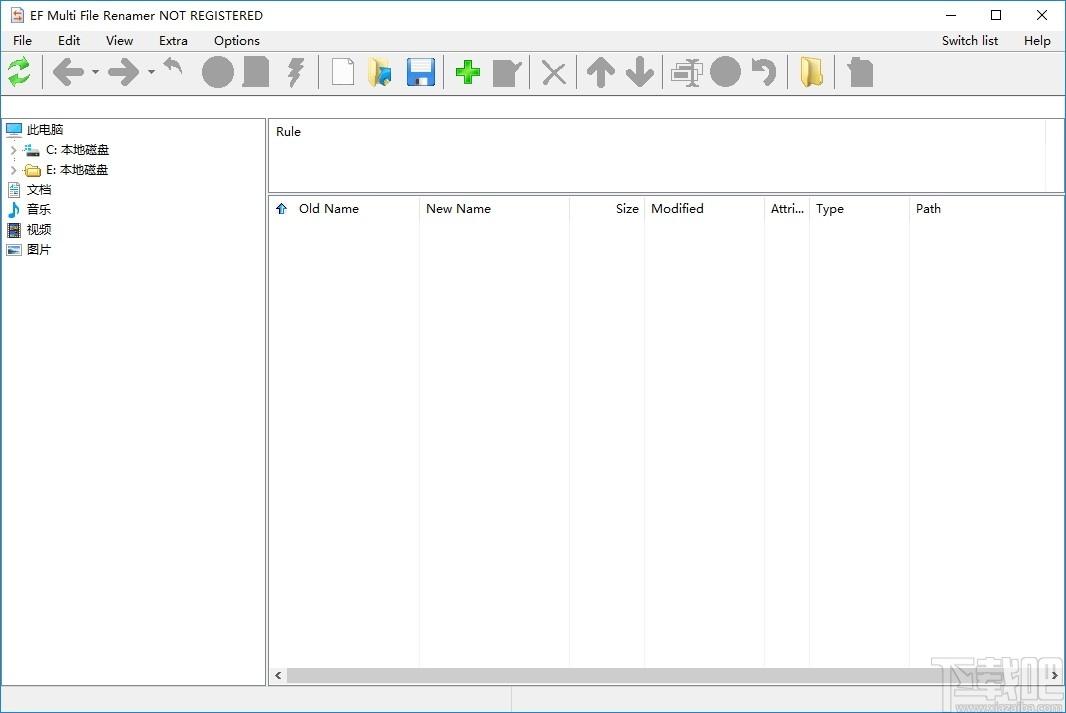This screenshot has height=713, width=1066.
Task: Open the Extra menu
Action: tap(173, 41)
